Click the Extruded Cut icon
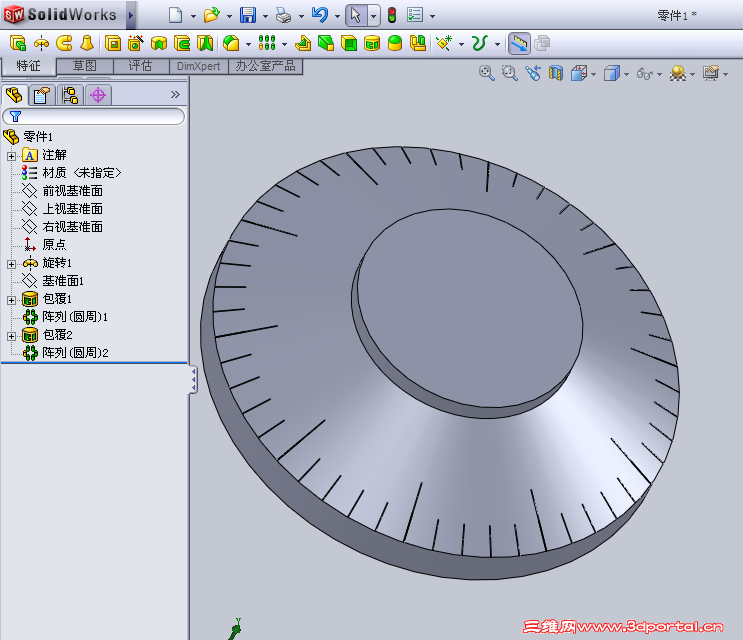 113,43
